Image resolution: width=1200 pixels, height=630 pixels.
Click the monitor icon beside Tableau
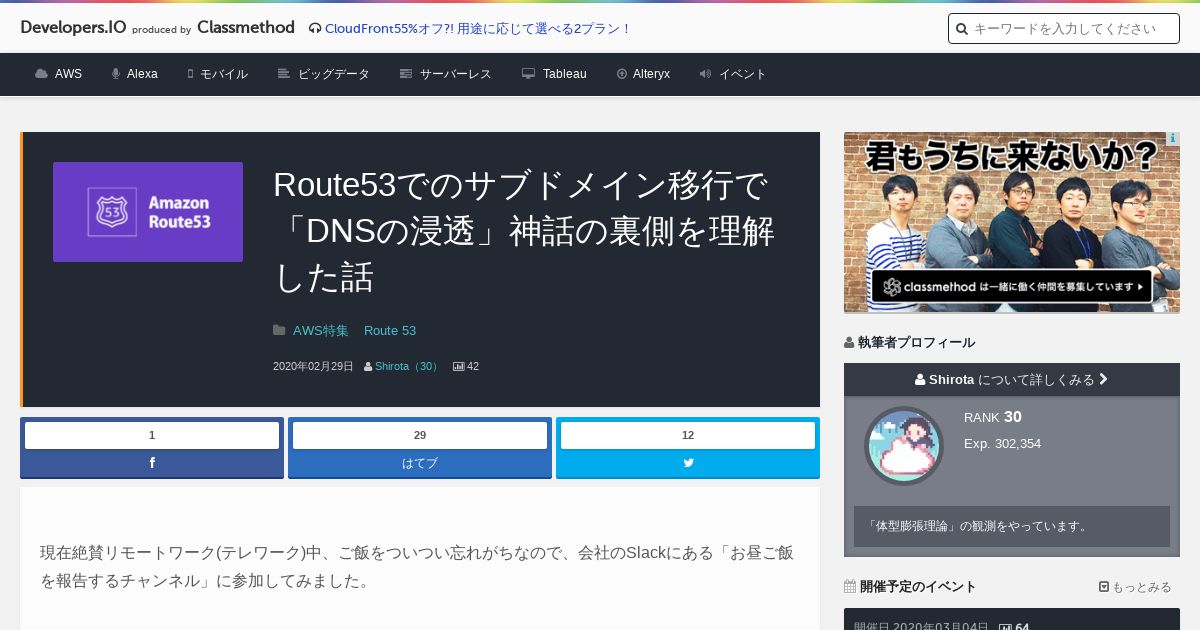coord(529,74)
